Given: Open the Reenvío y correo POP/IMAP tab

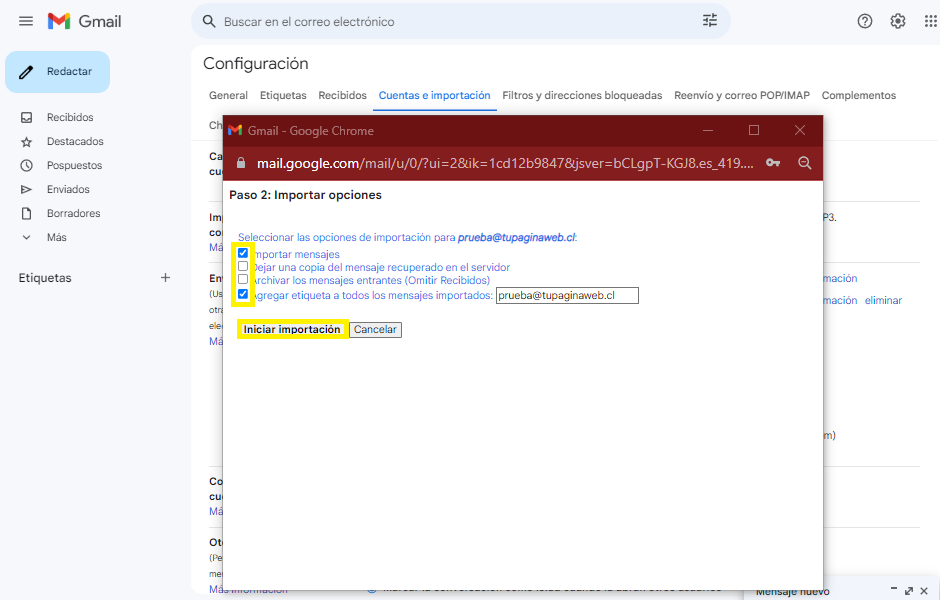Looking at the screenshot, I should click(x=742, y=95).
